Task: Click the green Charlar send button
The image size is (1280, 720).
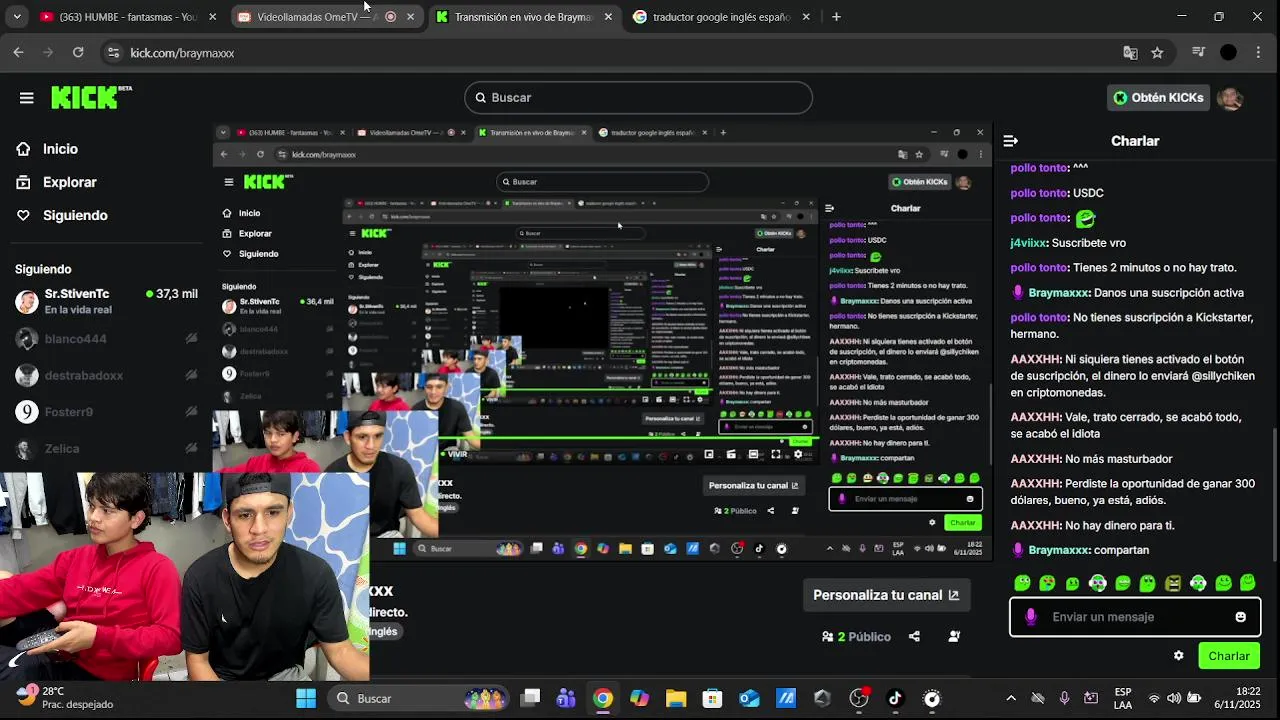Action: [1229, 656]
